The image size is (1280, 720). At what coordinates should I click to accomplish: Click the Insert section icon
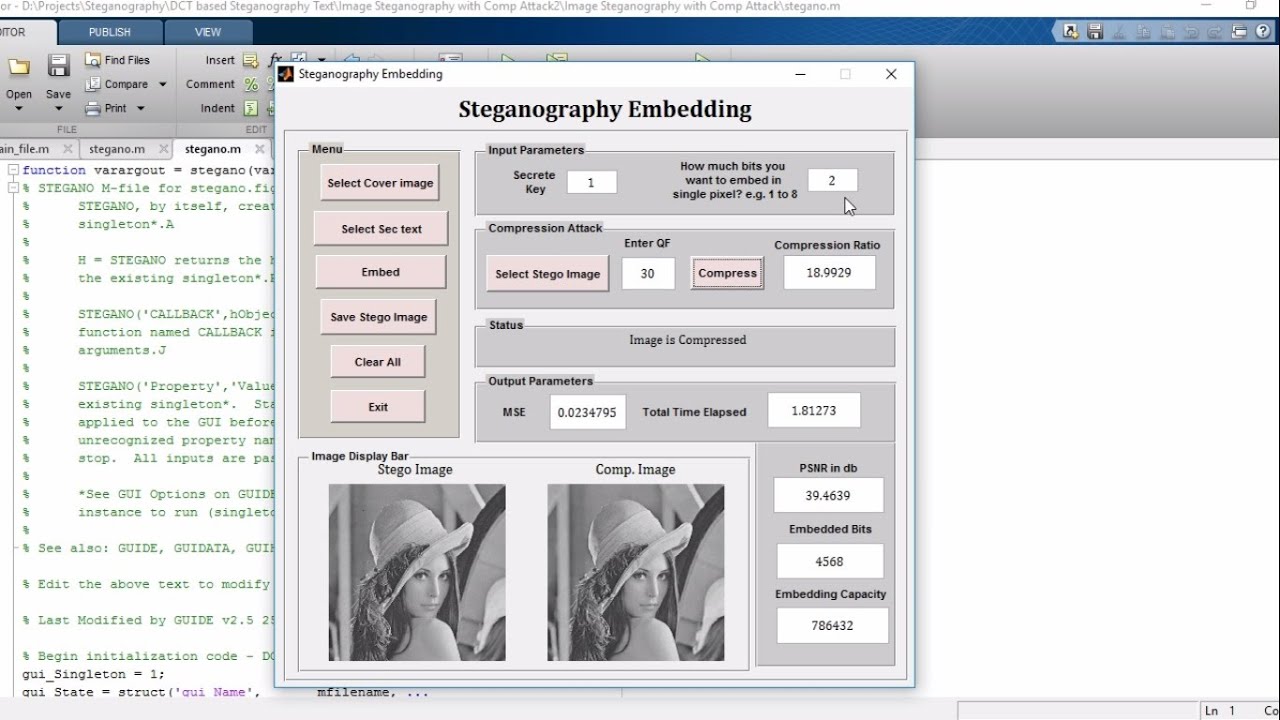click(251, 60)
